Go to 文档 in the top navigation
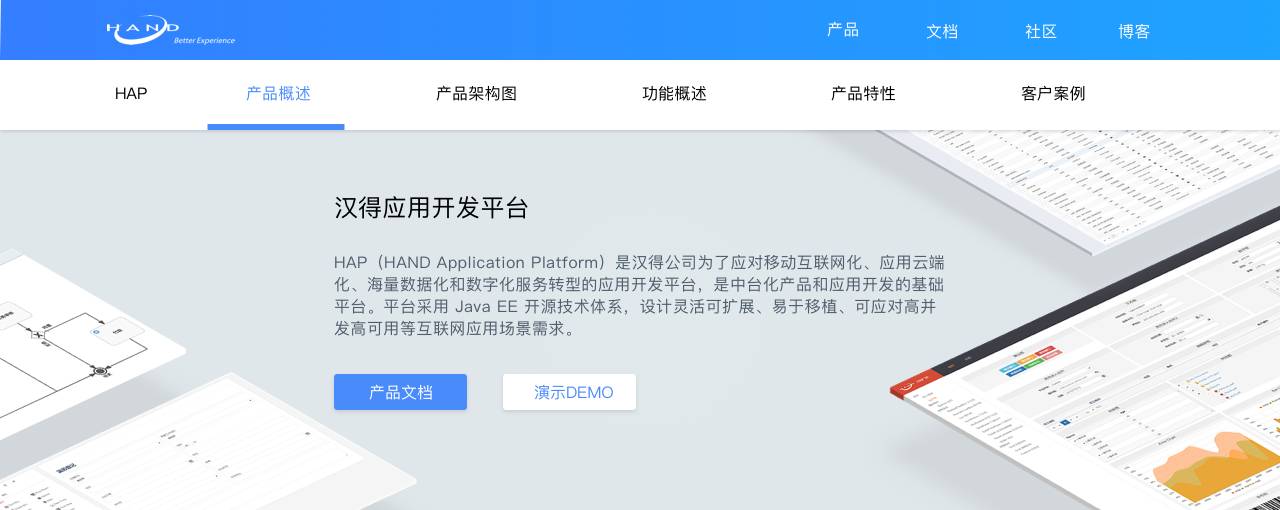Image resolution: width=1280 pixels, height=510 pixels. [x=941, y=31]
